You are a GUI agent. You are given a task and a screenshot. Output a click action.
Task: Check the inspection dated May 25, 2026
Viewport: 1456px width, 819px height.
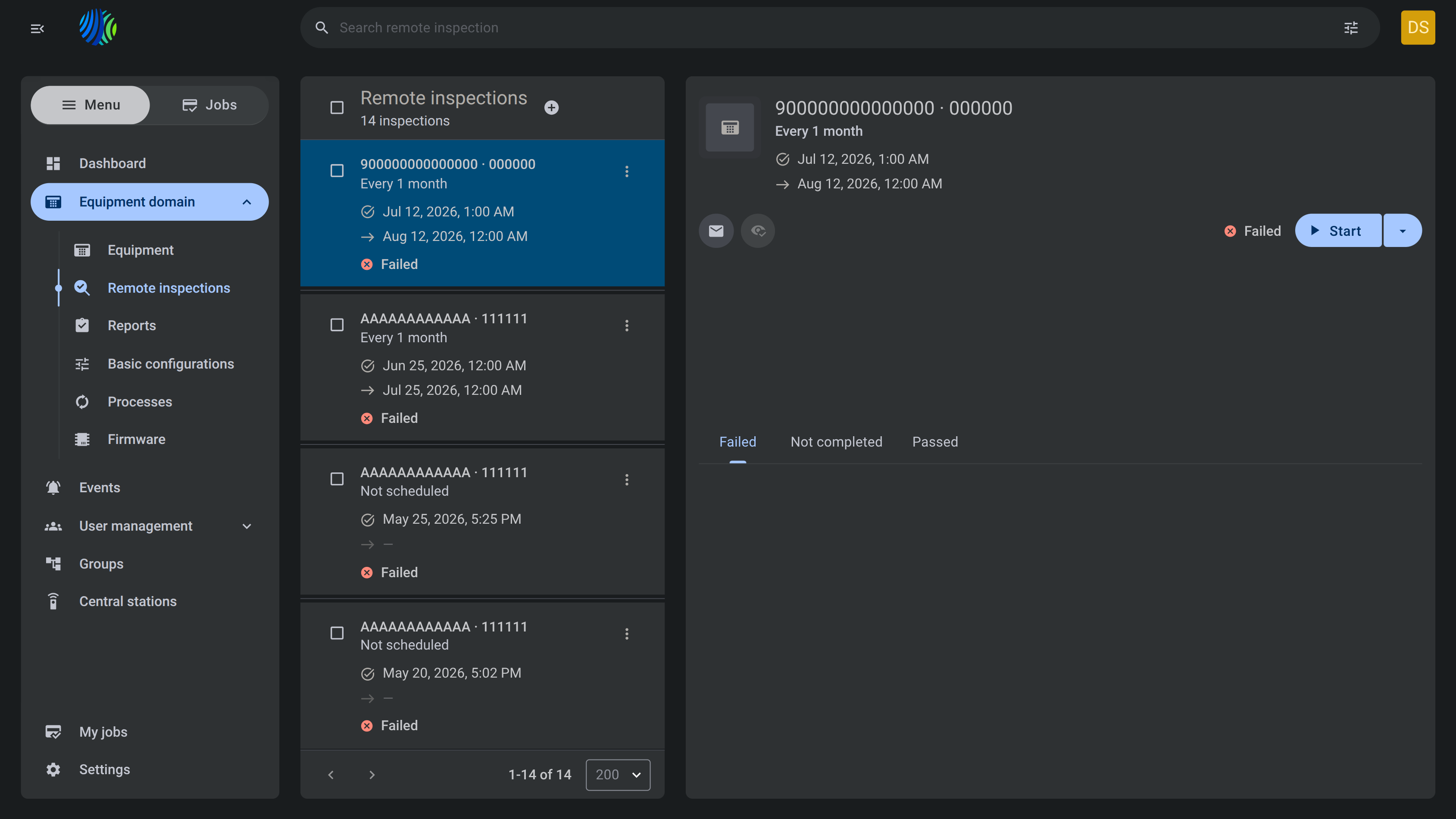tap(337, 479)
